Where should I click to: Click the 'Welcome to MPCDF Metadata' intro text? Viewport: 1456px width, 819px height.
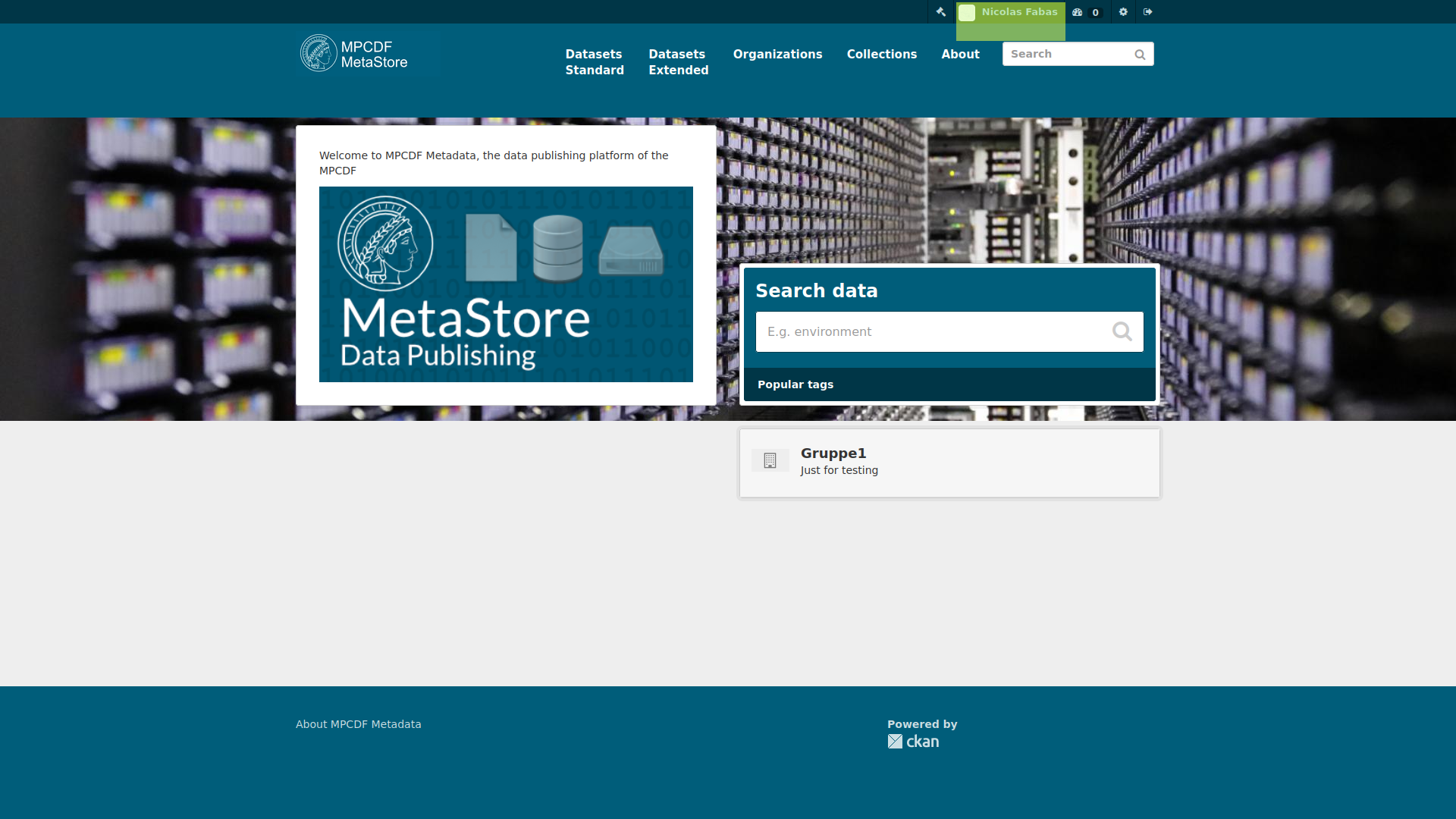pos(494,163)
